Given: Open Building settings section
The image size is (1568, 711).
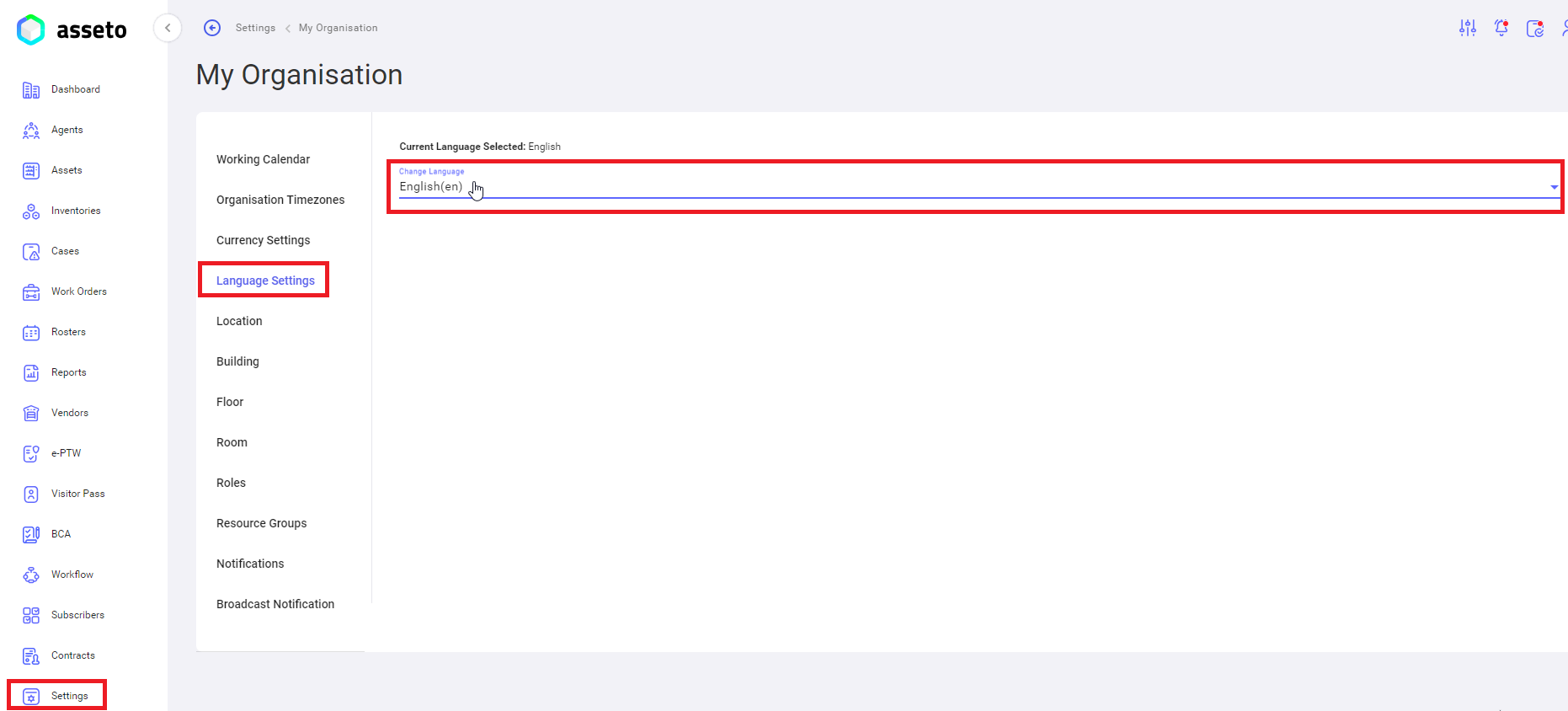Looking at the screenshot, I should (x=237, y=361).
